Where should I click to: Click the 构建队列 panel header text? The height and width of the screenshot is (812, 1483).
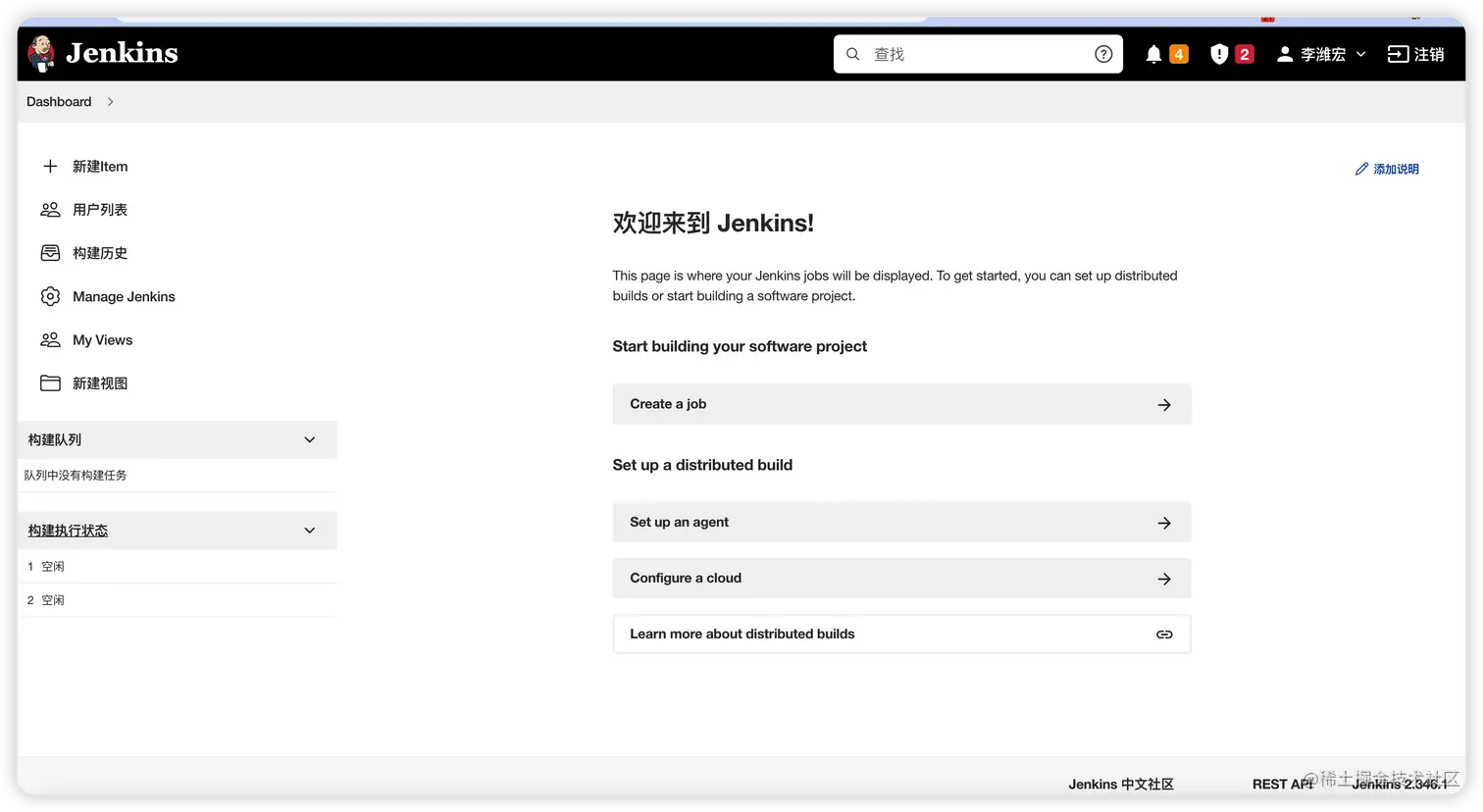click(55, 440)
